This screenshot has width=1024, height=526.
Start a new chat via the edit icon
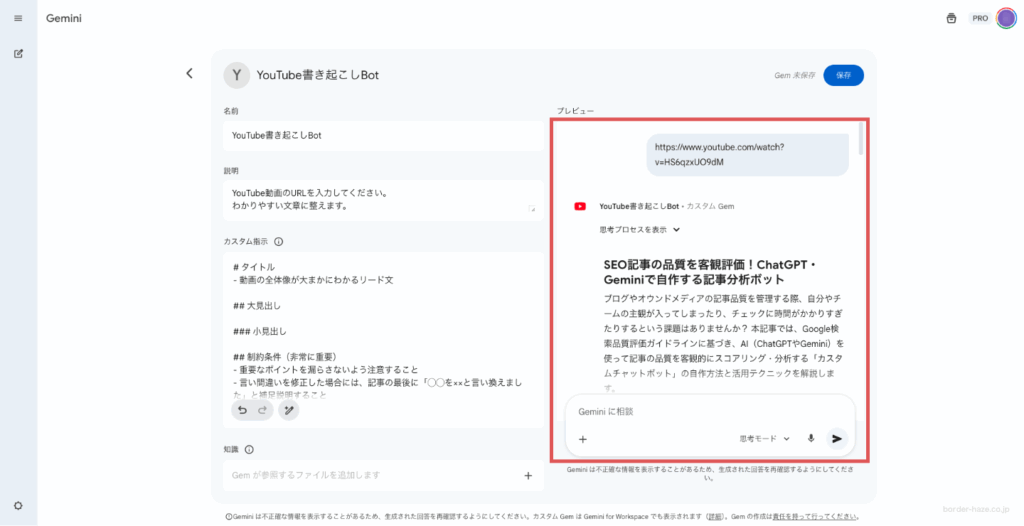coord(18,54)
